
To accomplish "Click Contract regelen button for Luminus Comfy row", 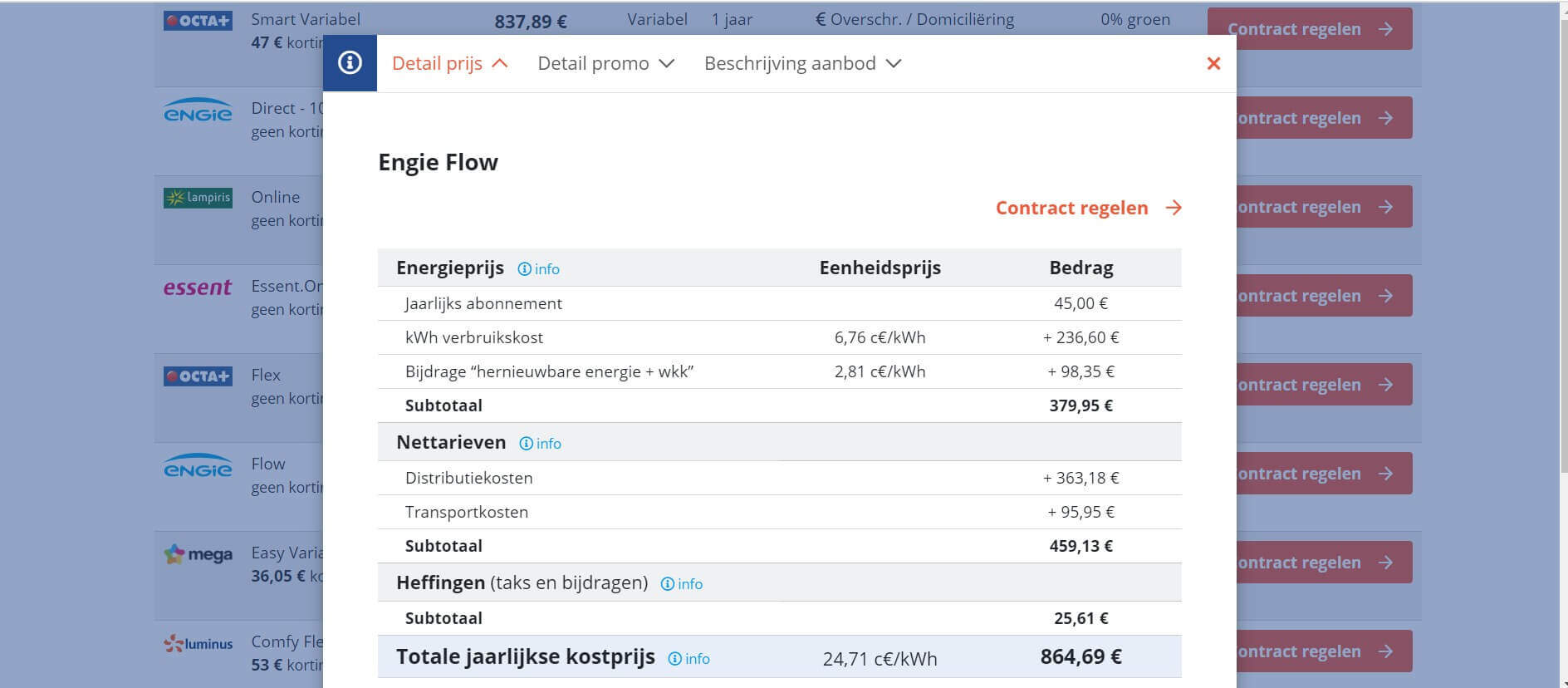I will [x=1324, y=651].
